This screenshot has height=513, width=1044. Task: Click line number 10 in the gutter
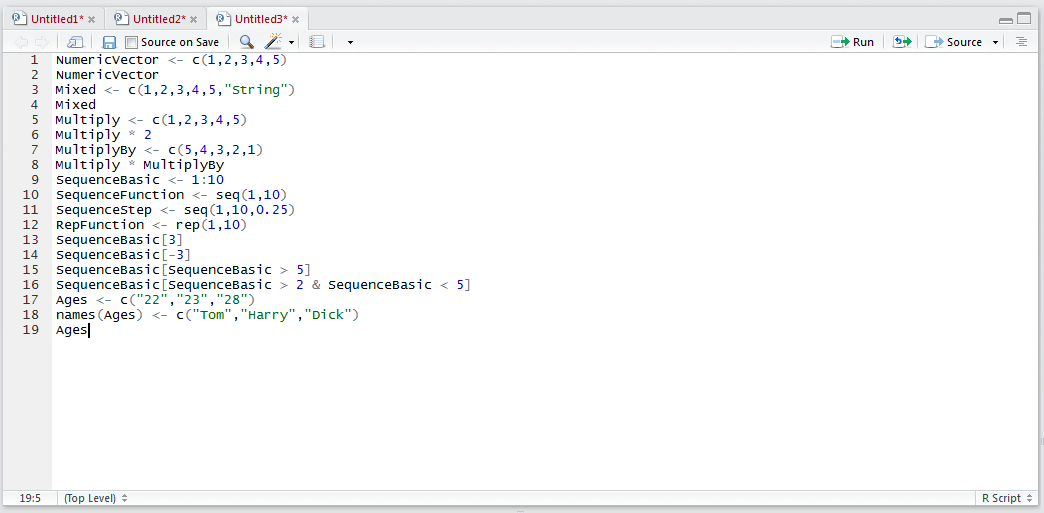coord(31,195)
